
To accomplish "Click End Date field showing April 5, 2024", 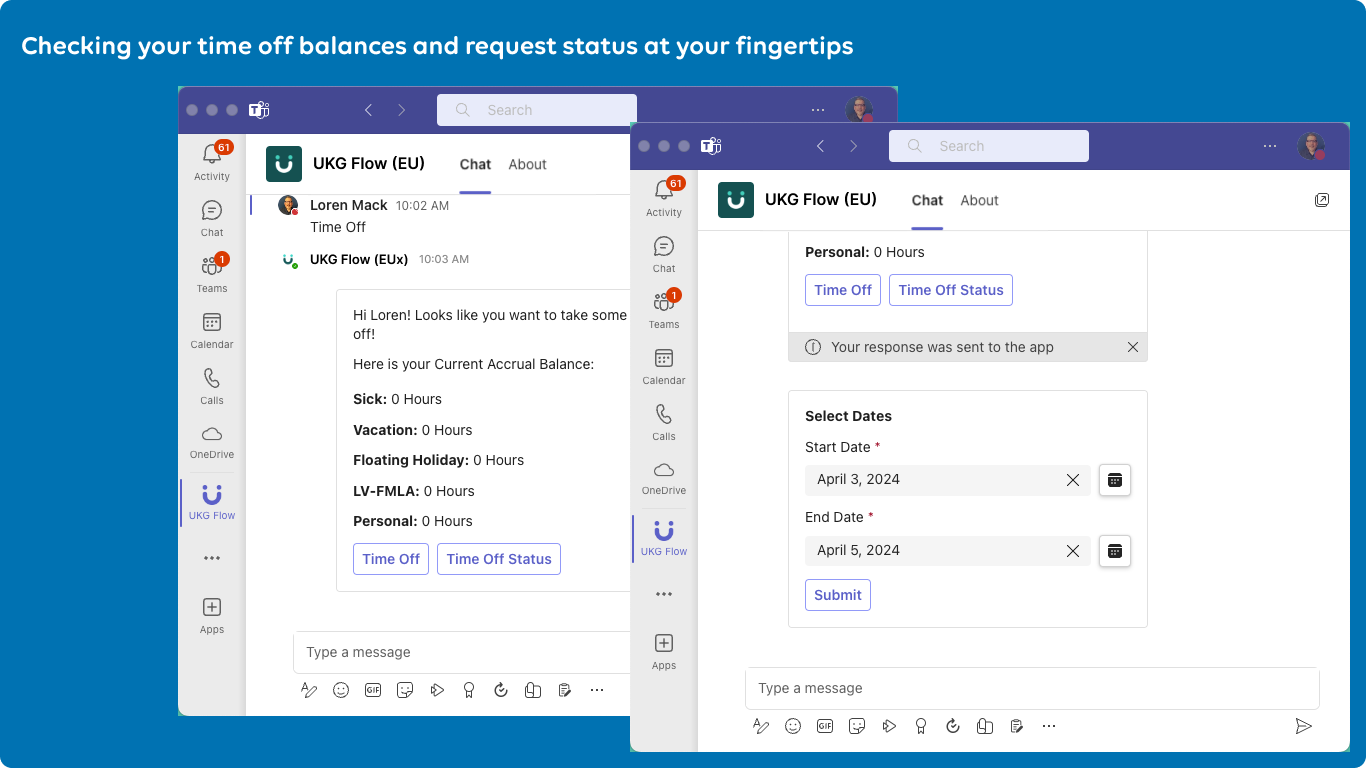I will pos(948,551).
